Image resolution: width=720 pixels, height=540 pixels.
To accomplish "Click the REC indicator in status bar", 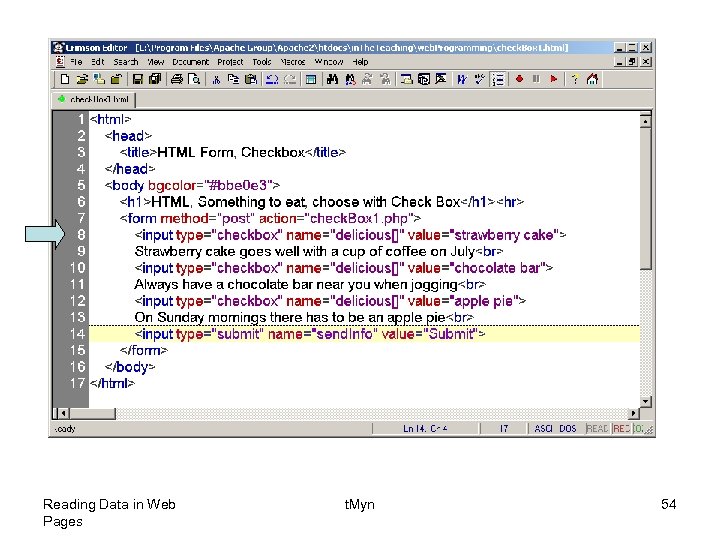I will click(x=621, y=428).
